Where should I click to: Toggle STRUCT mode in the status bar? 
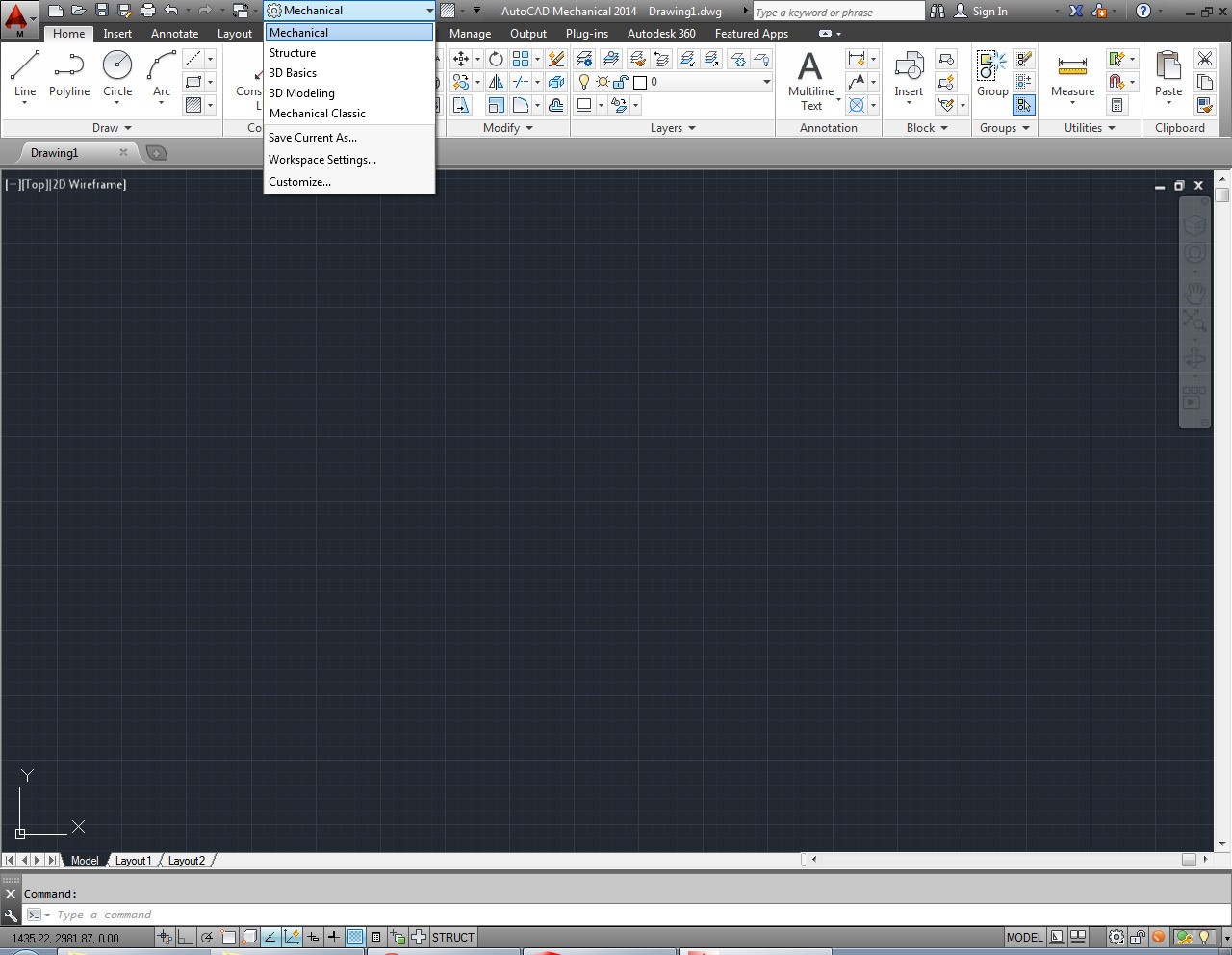coord(452,937)
